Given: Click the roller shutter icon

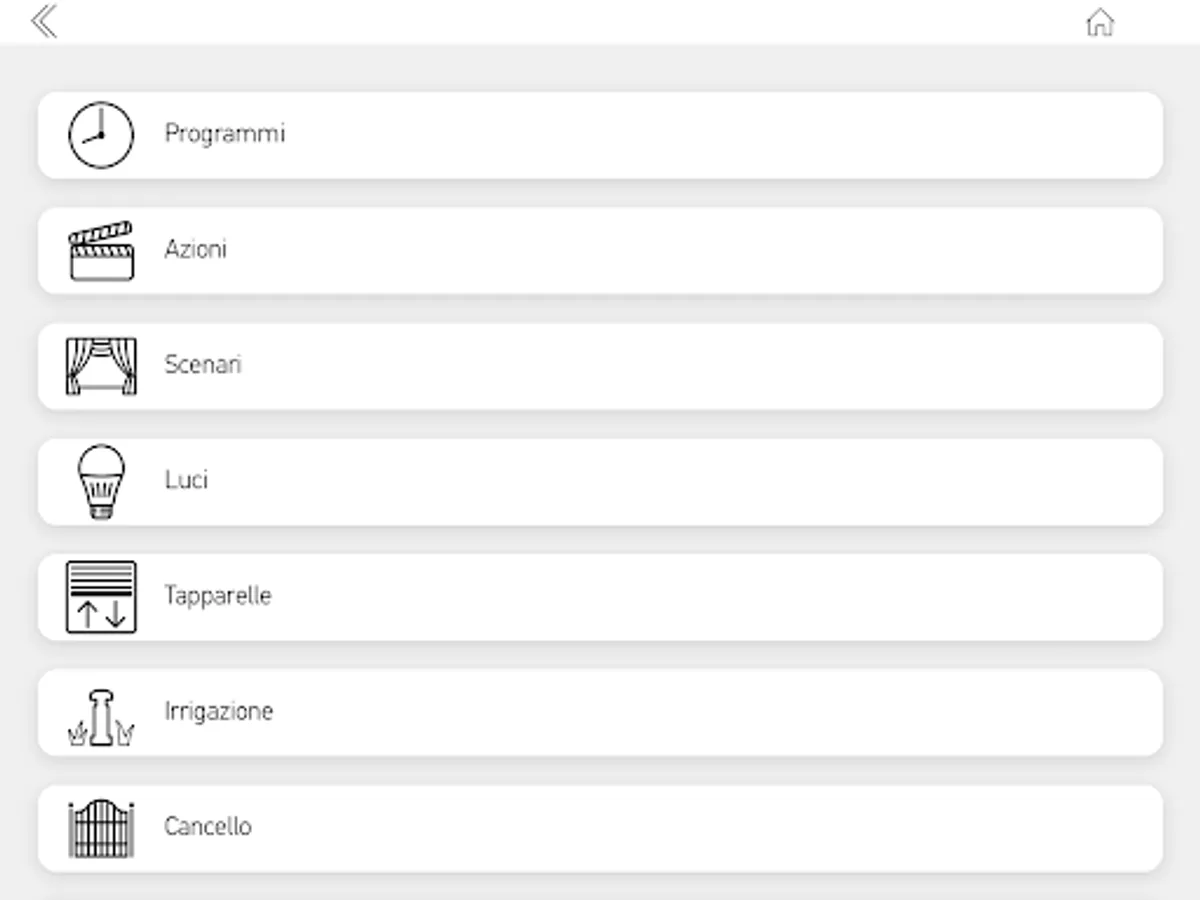Looking at the screenshot, I should pyautogui.click(x=100, y=597).
